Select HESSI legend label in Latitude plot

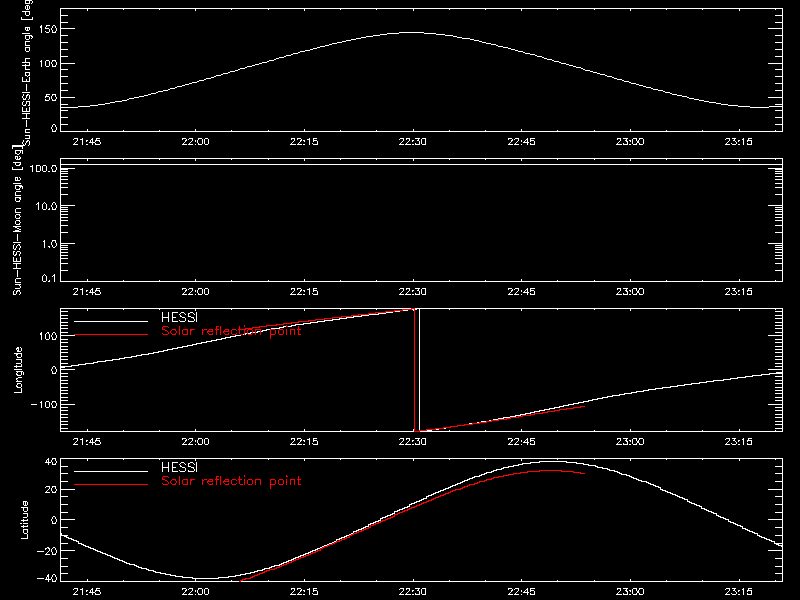point(179,467)
